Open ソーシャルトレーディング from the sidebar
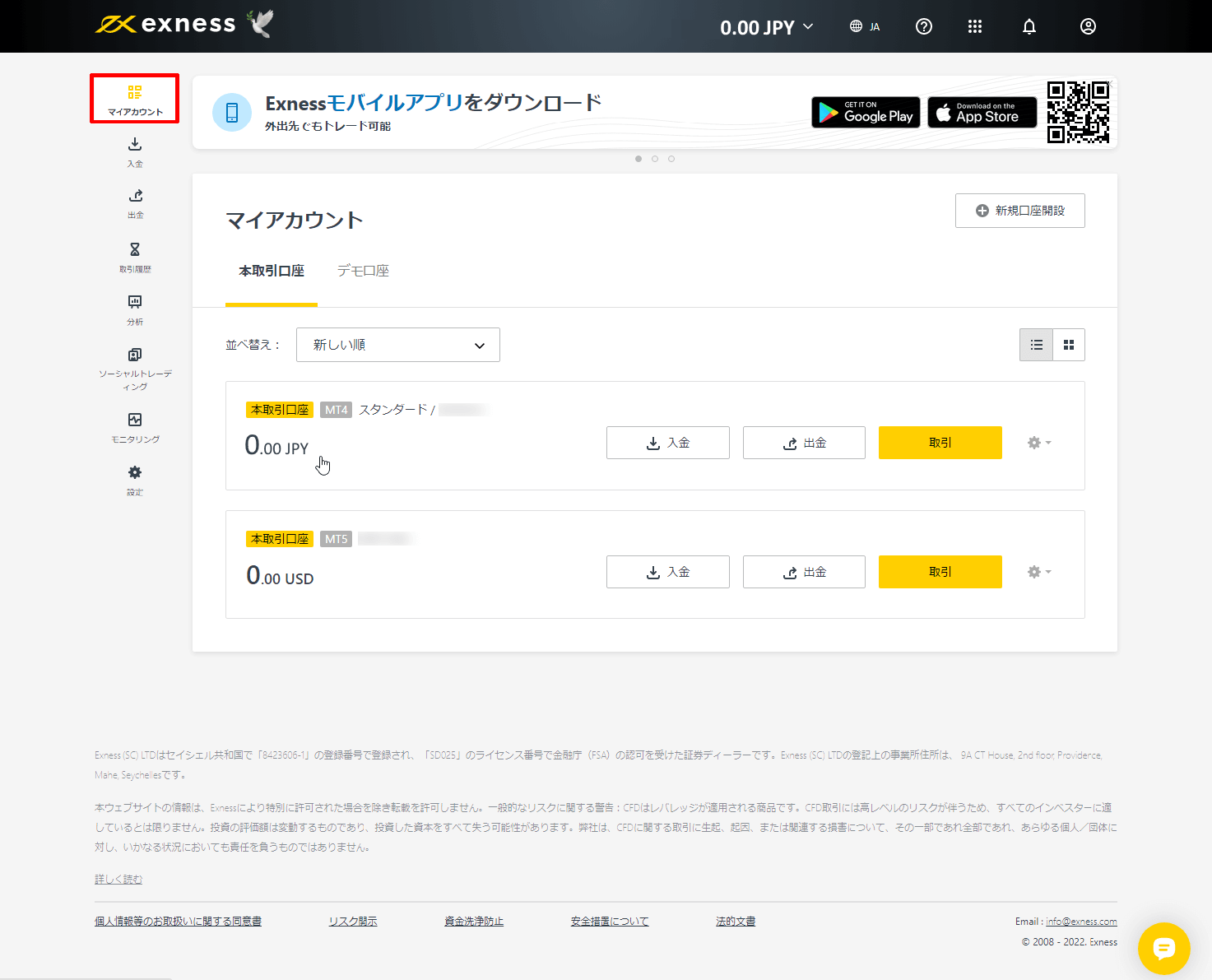The height and width of the screenshot is (980, 1212). point(134,365)
